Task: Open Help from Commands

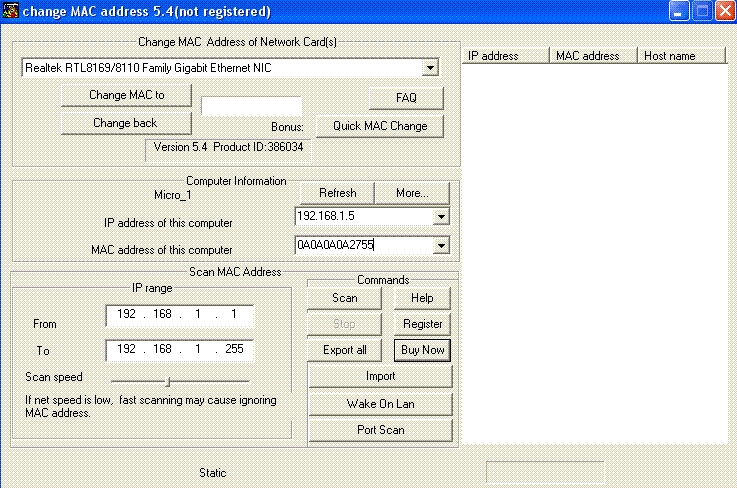Action: 422,298
